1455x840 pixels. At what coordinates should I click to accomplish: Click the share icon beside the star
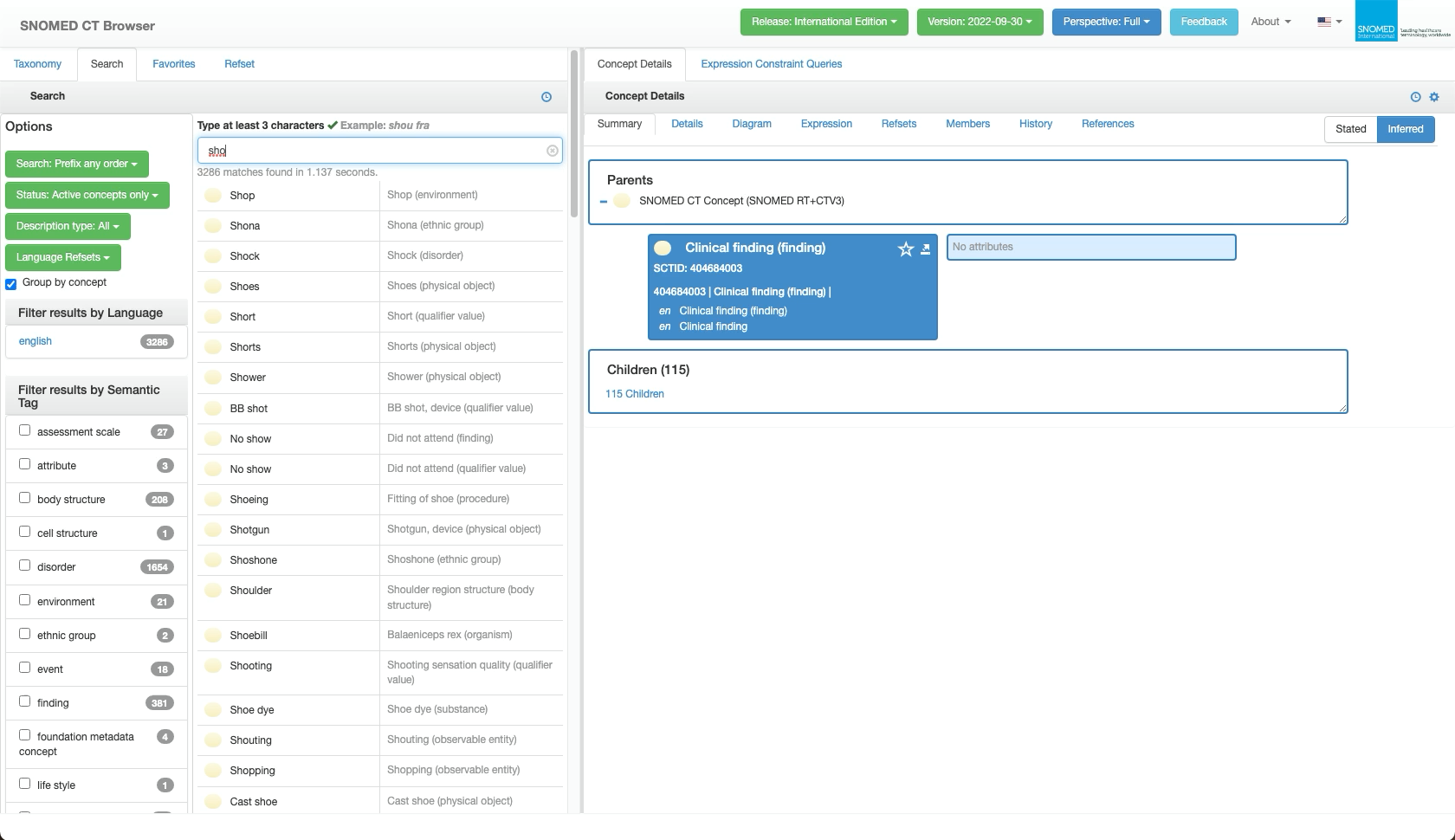[x=925, y=249]
